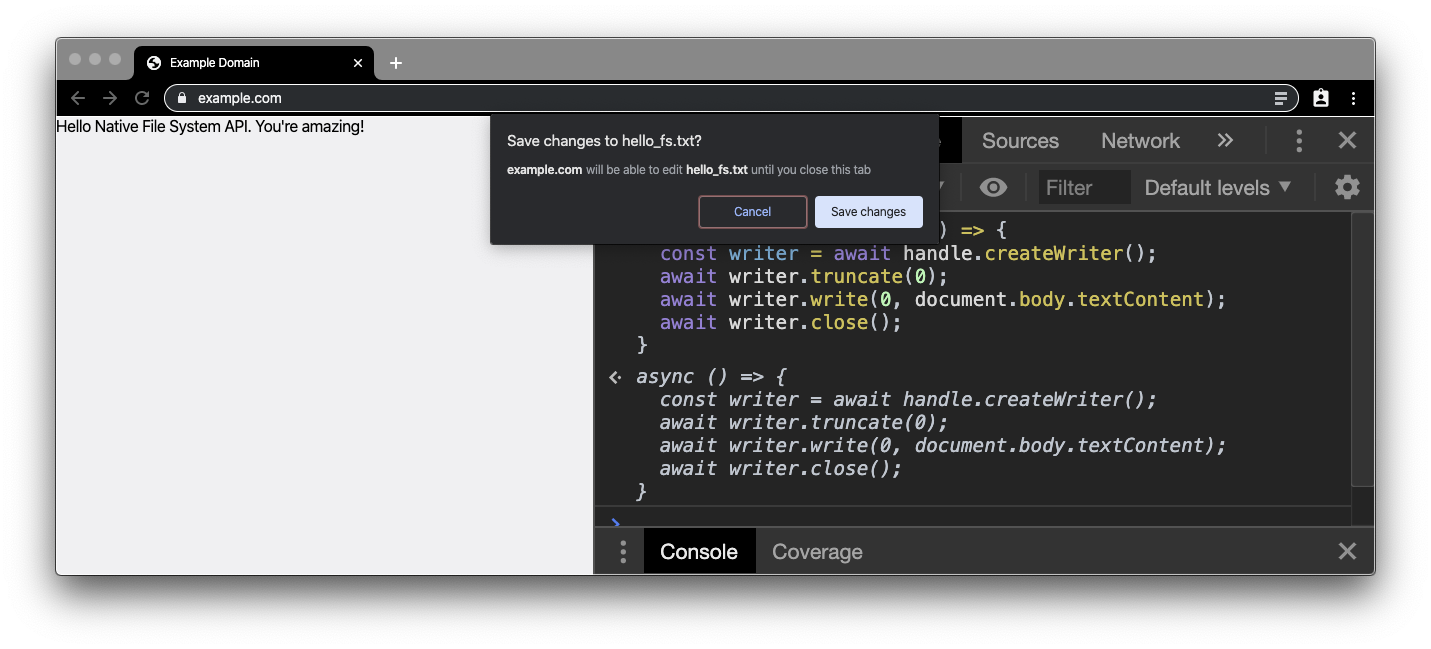The image size is (1431, 649).
Task: Click the browser forward arrow
Action: click(110, 98)
